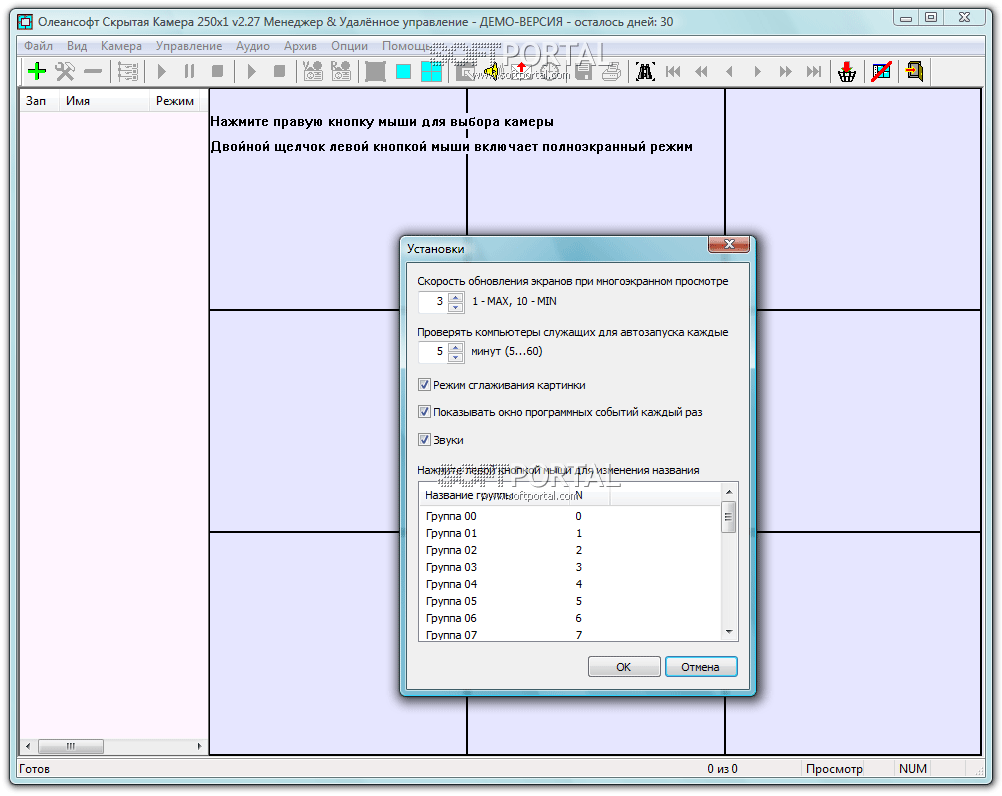Close the Установки dialog with X
This screenshot has height=796, width=1002.
coord(728,244)
